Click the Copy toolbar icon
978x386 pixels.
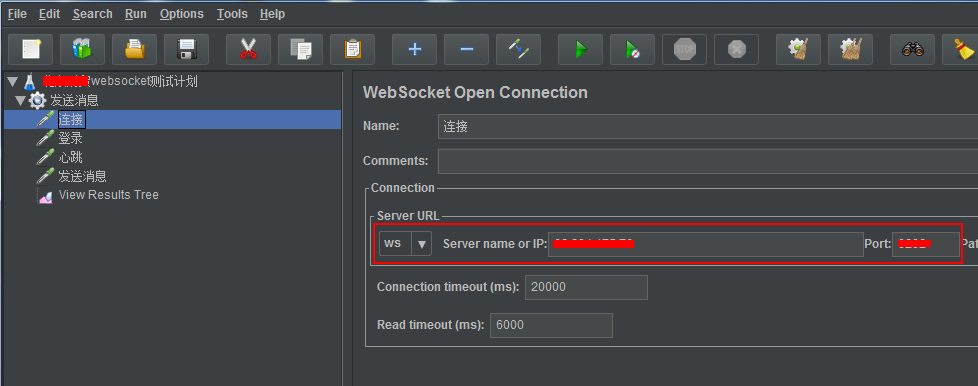coord(300,49)
